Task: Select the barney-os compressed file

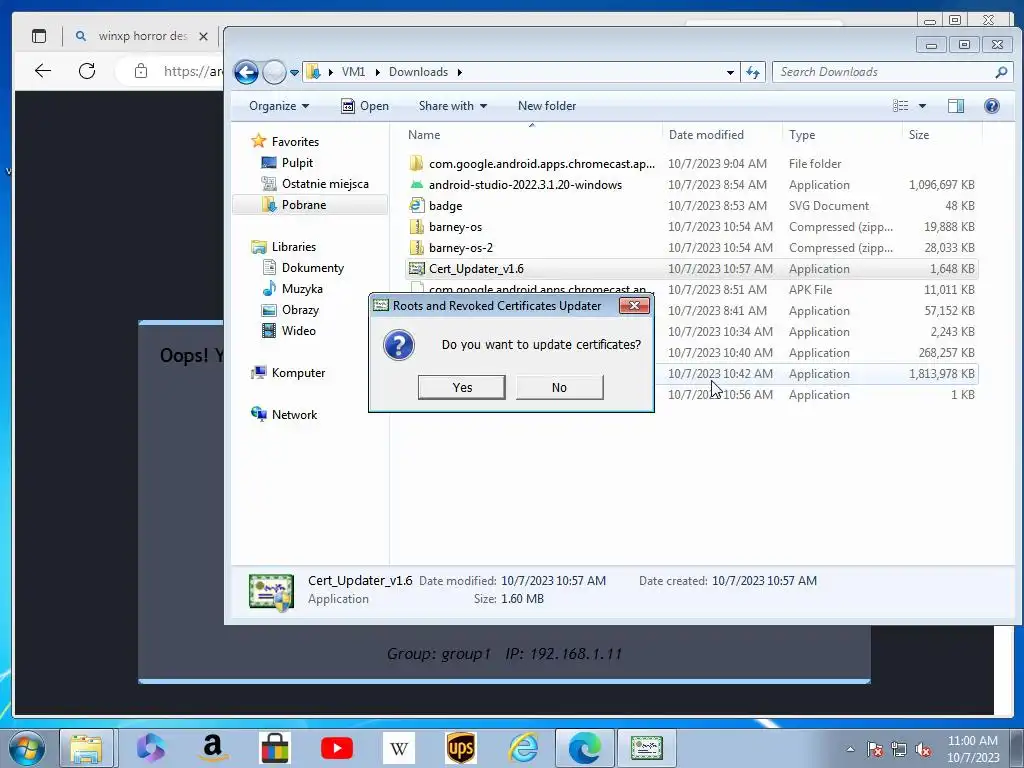Action: (692, 227)
